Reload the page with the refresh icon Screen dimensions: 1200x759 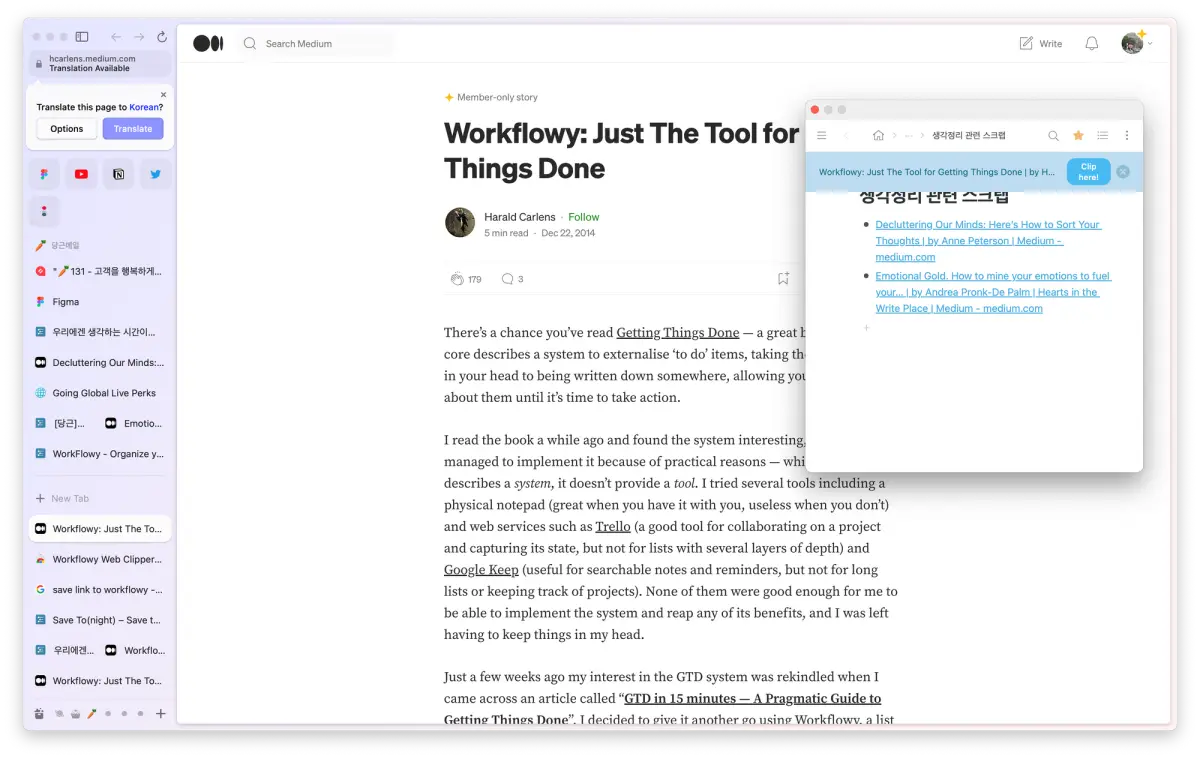click(x=162, y=37)
